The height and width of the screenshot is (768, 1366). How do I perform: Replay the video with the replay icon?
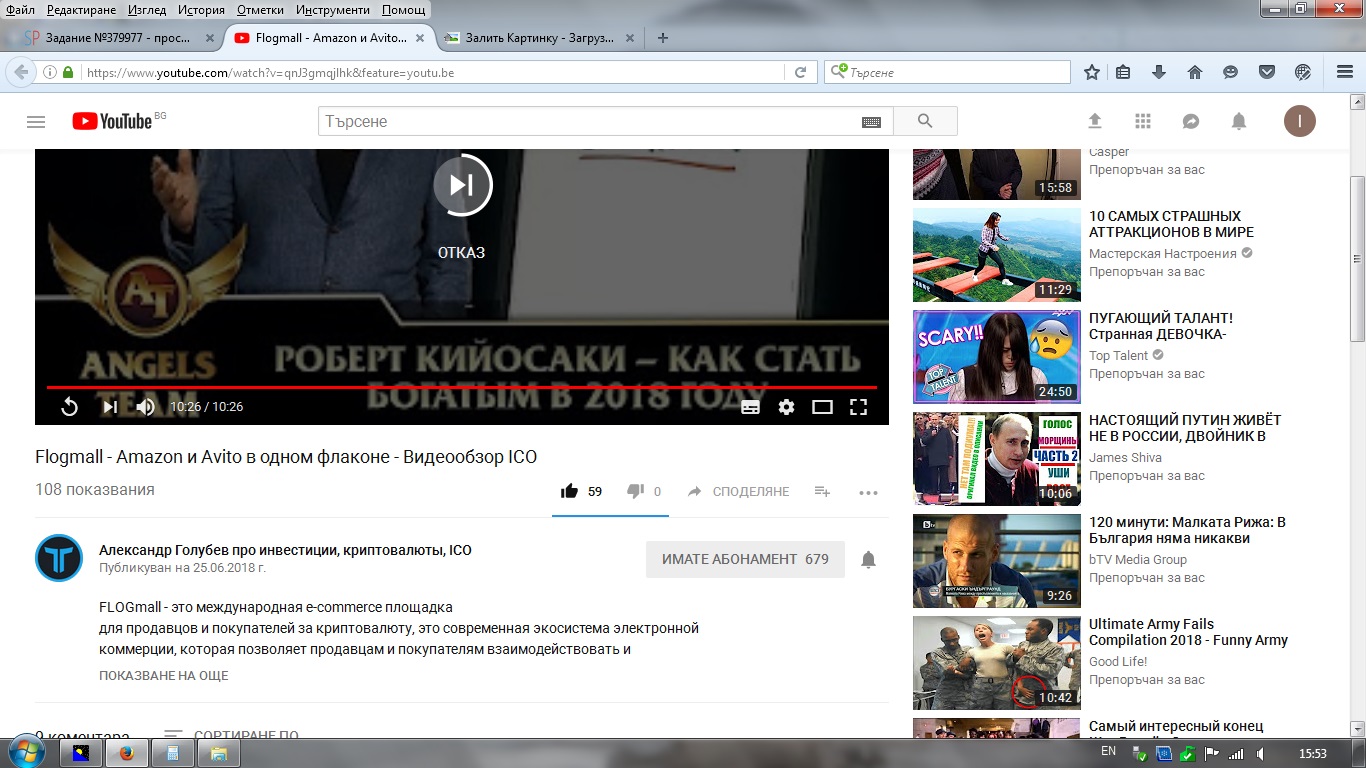(x=70, y=407)
